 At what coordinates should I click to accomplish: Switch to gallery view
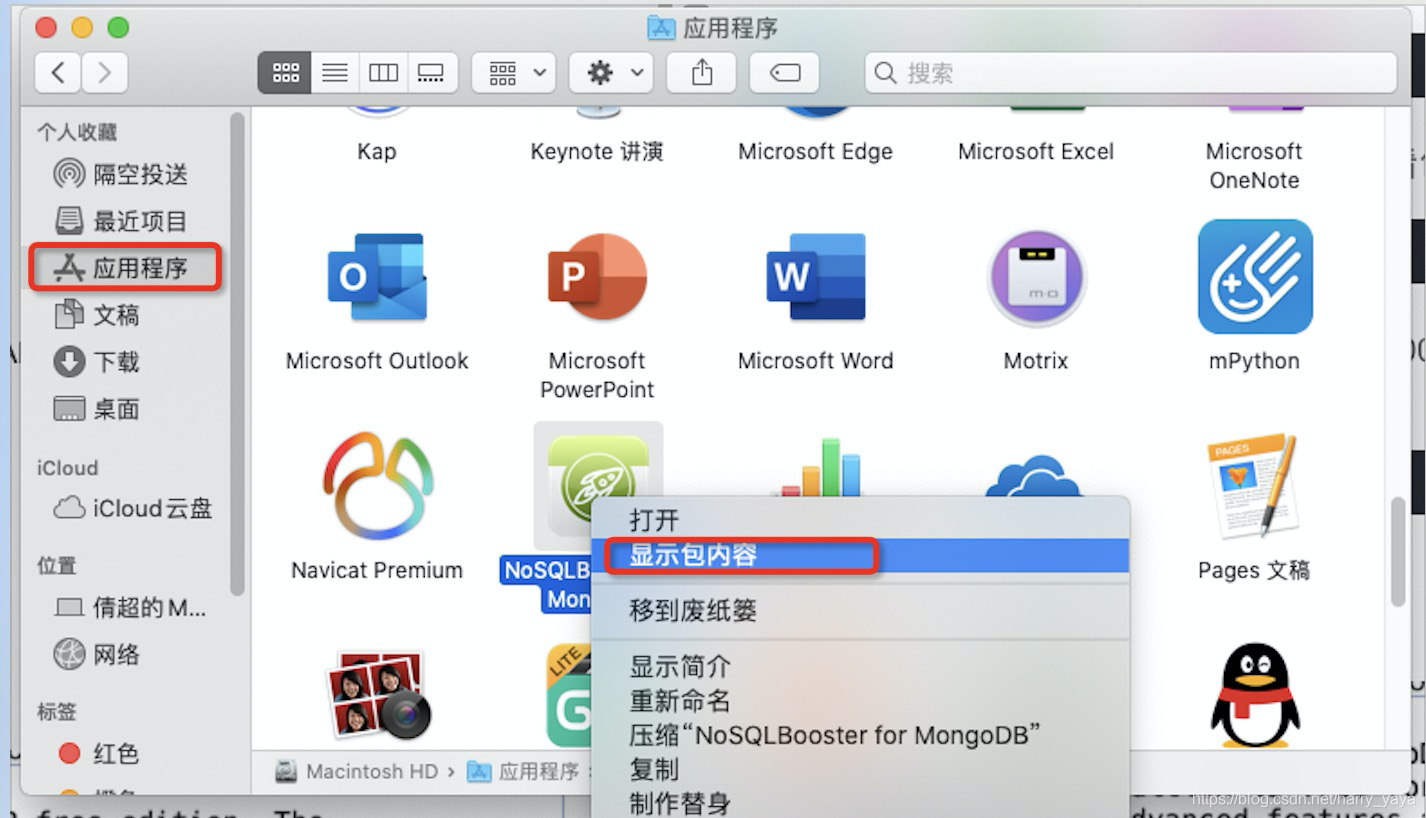[x=432, y=73]
